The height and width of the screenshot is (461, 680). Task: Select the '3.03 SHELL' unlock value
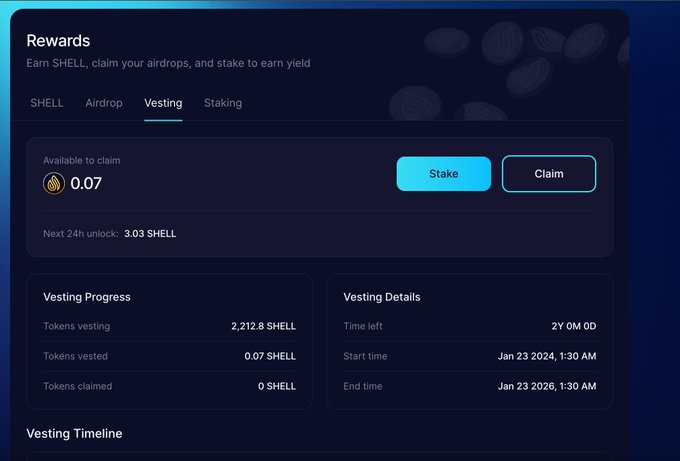(150, 234)
